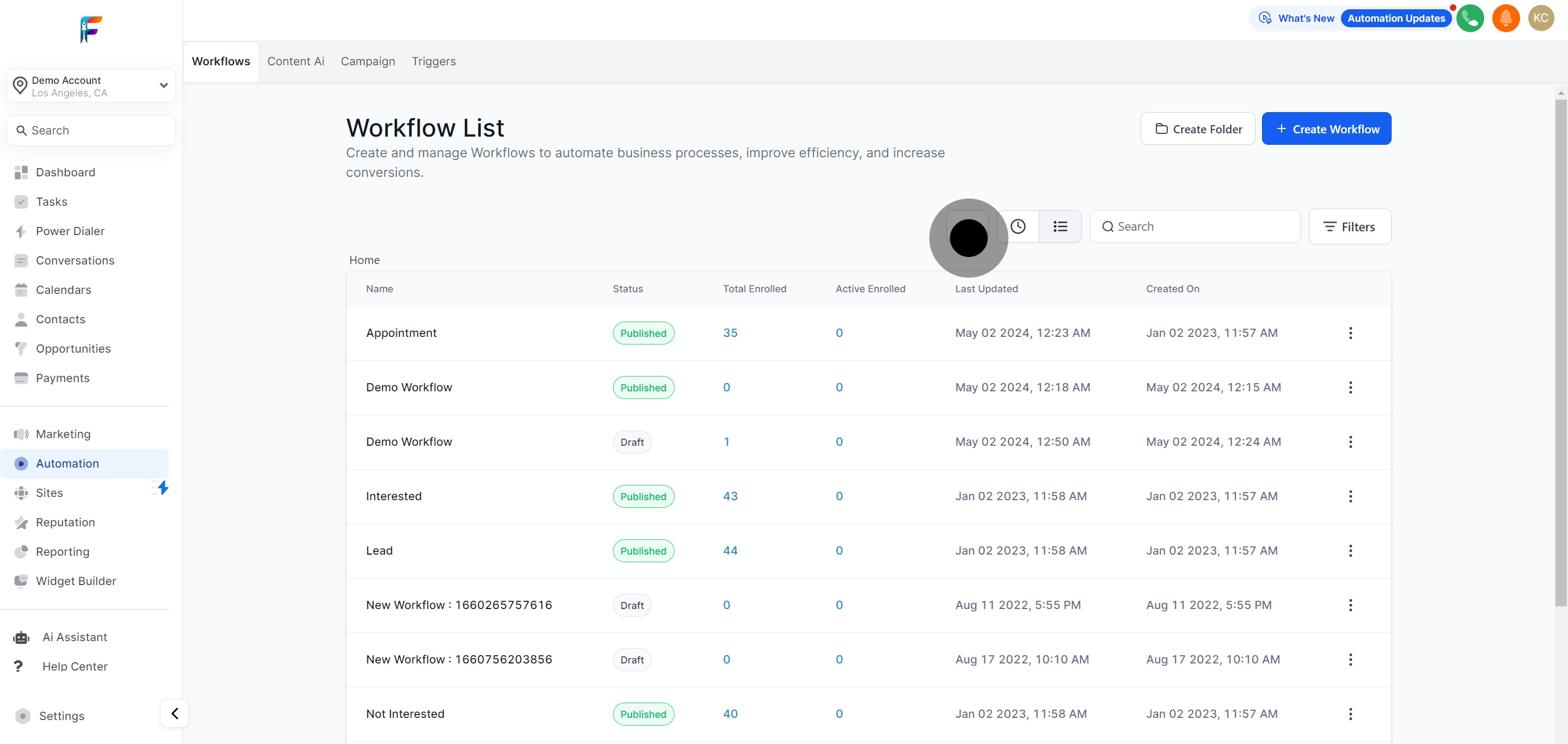Screen dimensions: 1568x744
Task: Open KC user avatar menu
Action: click(x=1541, y=19)
